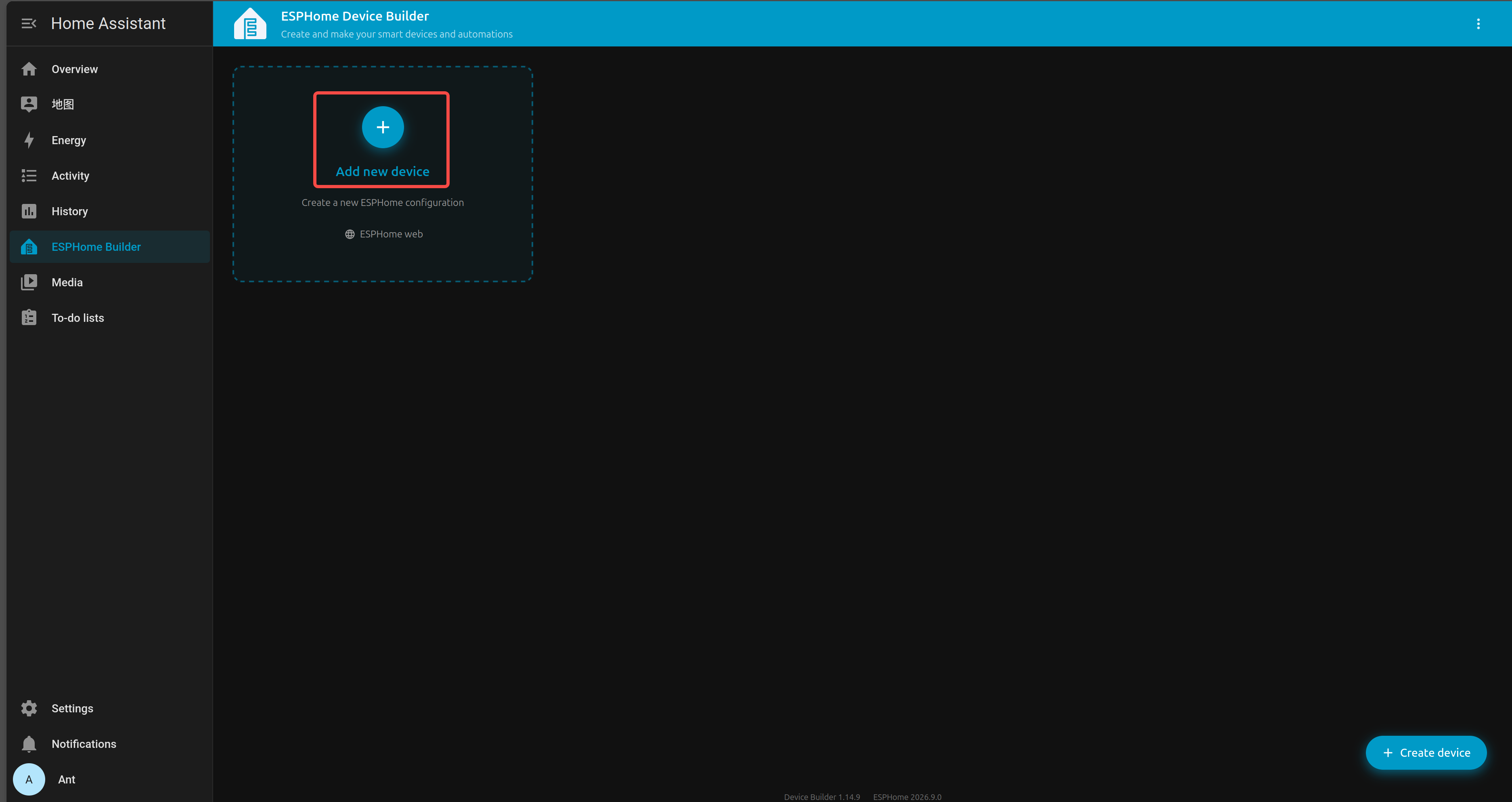The width and height of the screenshot is (1512, 802).
Task: Collapse the Home Assistant sidebar menu icon
Action: tap(29, 23)
